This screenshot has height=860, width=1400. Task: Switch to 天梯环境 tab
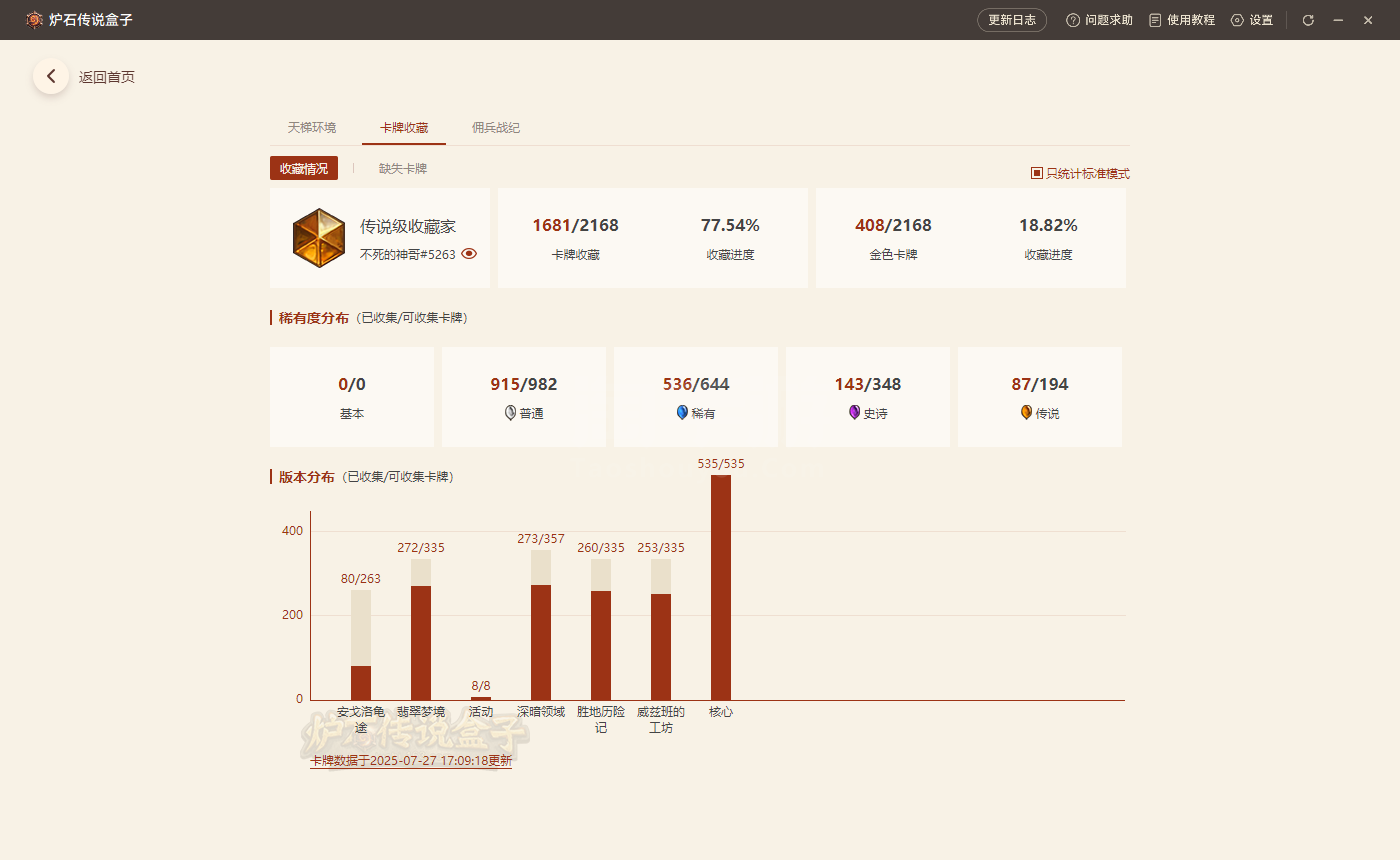tap(312, 128)
